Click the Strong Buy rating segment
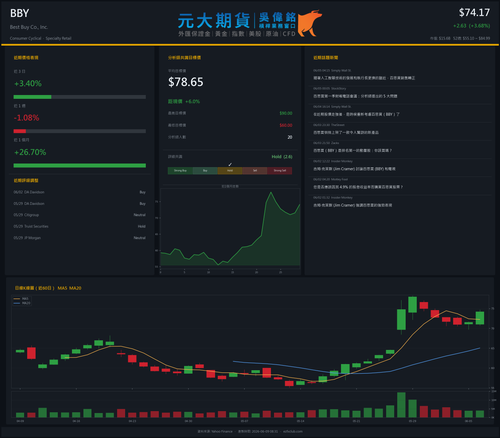The image size is (500, 438). tap(180, 171)
